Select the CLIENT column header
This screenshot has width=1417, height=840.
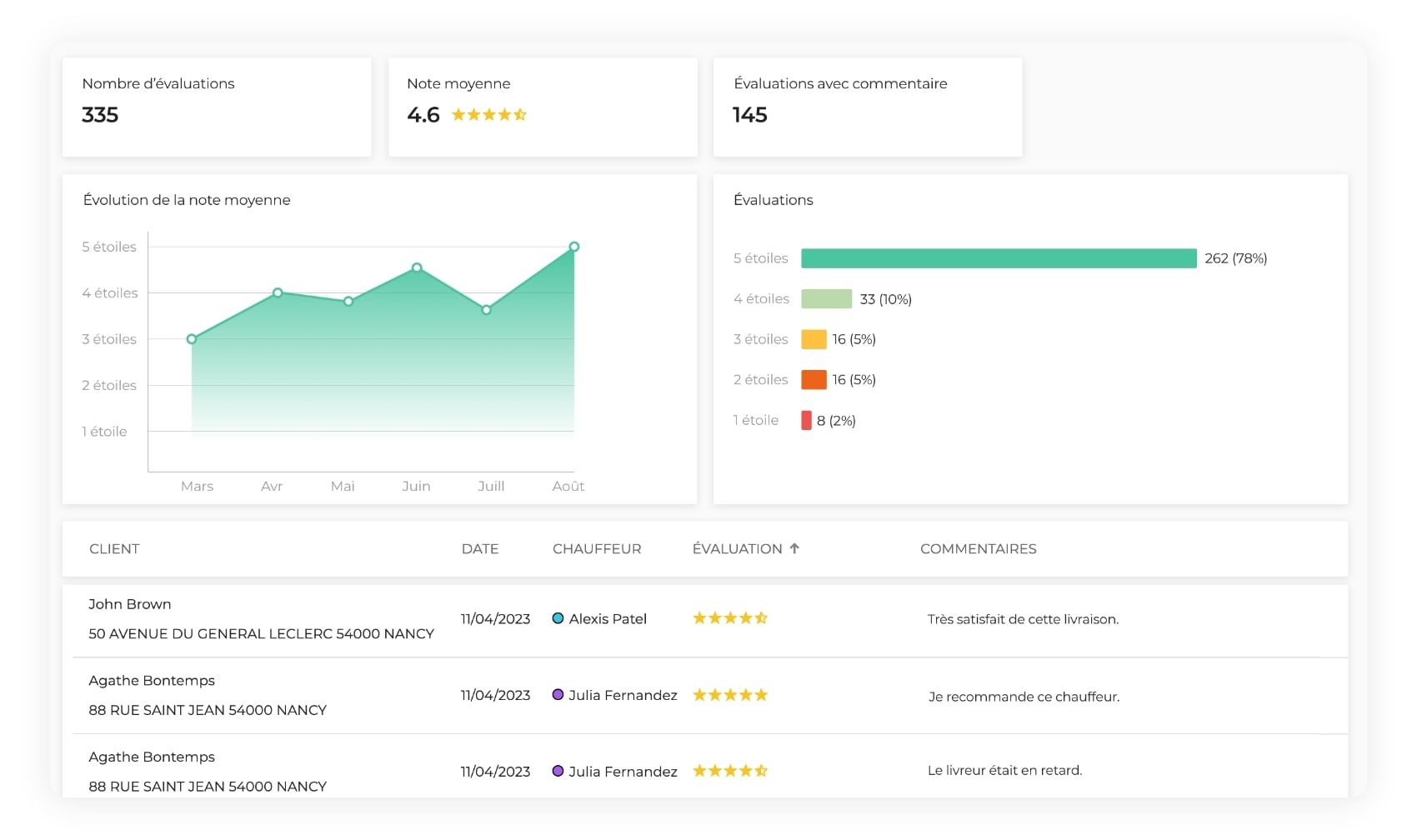[114, 548]
